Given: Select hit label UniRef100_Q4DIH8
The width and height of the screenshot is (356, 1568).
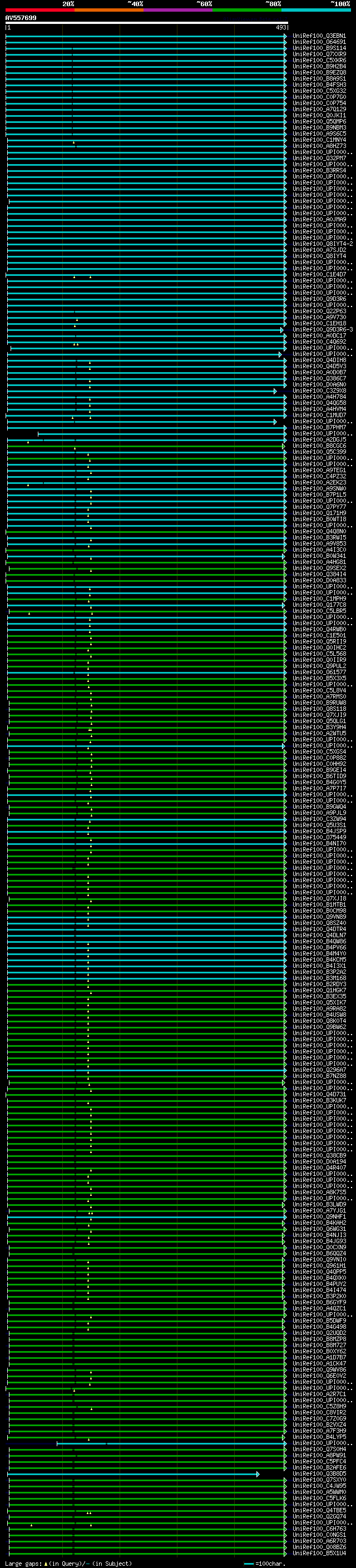Looking at the screenshot, I should click(x=319, y=360).
